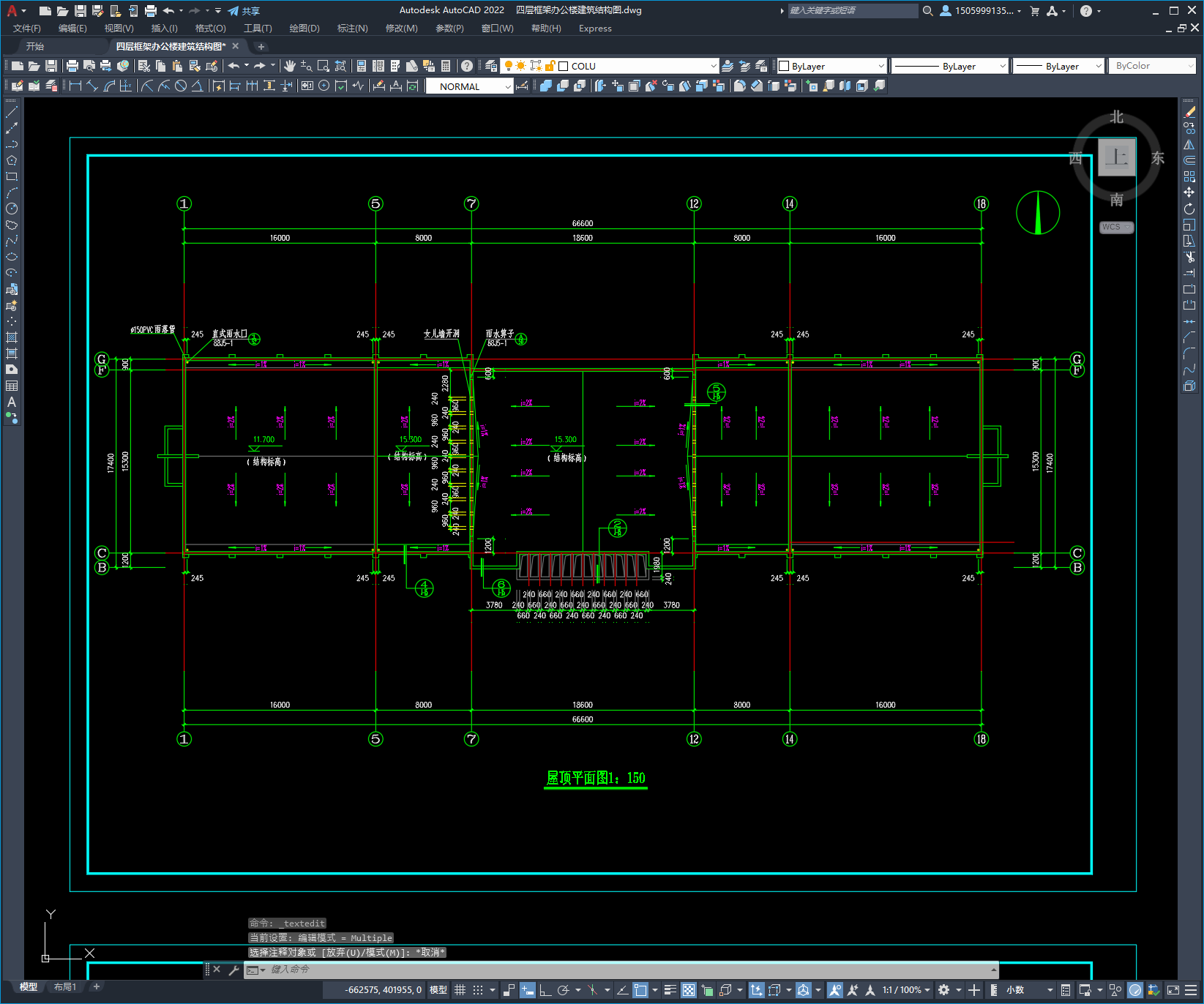Image resolution: width=1204 pixels, height=1004 pixels.
Task: Click the WCS button under the view cube
Action: point(1116,227)
